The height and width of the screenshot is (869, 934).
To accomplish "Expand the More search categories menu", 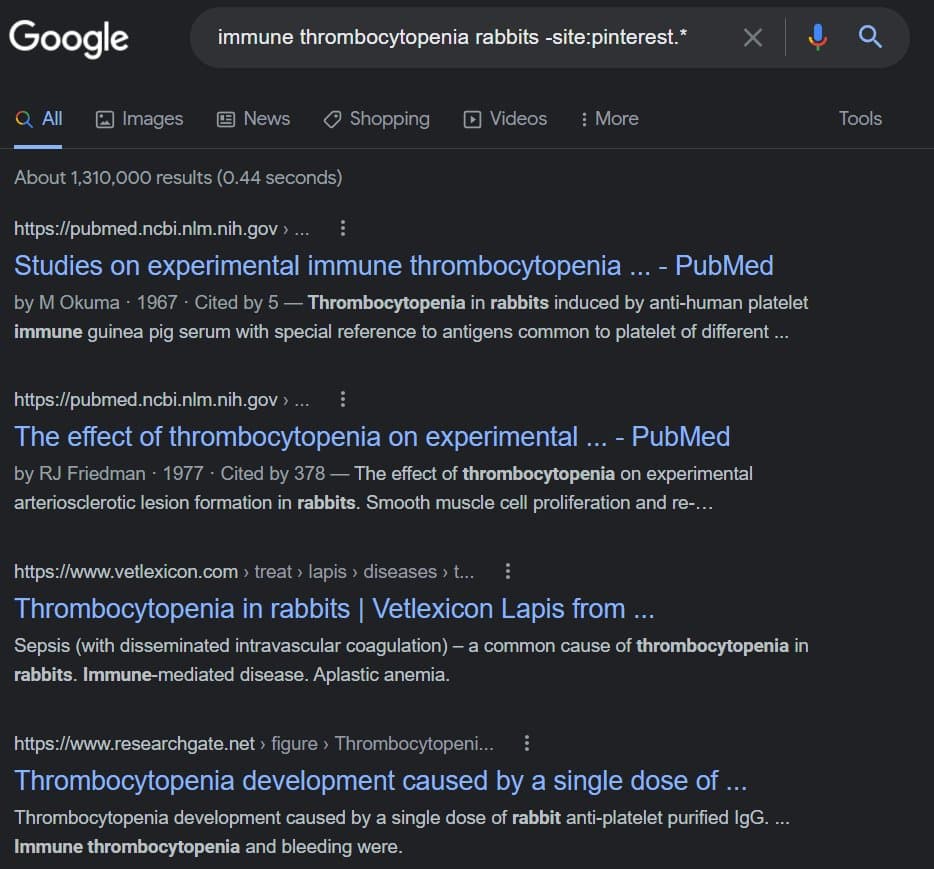I will tap(609, 119).
